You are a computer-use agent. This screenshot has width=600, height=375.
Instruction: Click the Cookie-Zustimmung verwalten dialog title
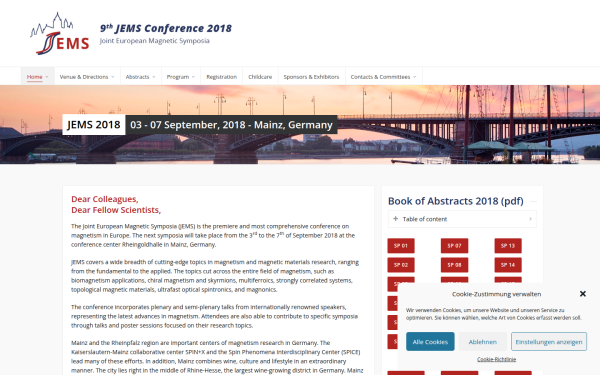coord(496,294)
